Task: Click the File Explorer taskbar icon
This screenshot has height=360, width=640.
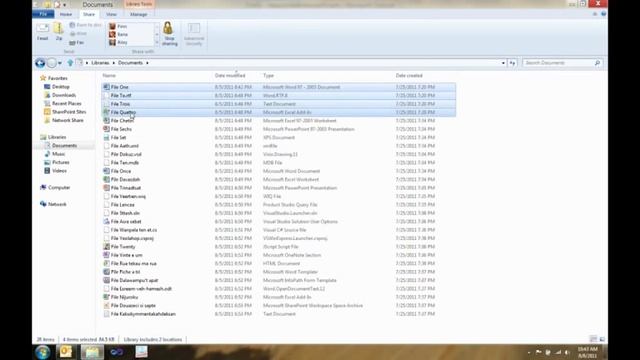Action: coord(92,352)
